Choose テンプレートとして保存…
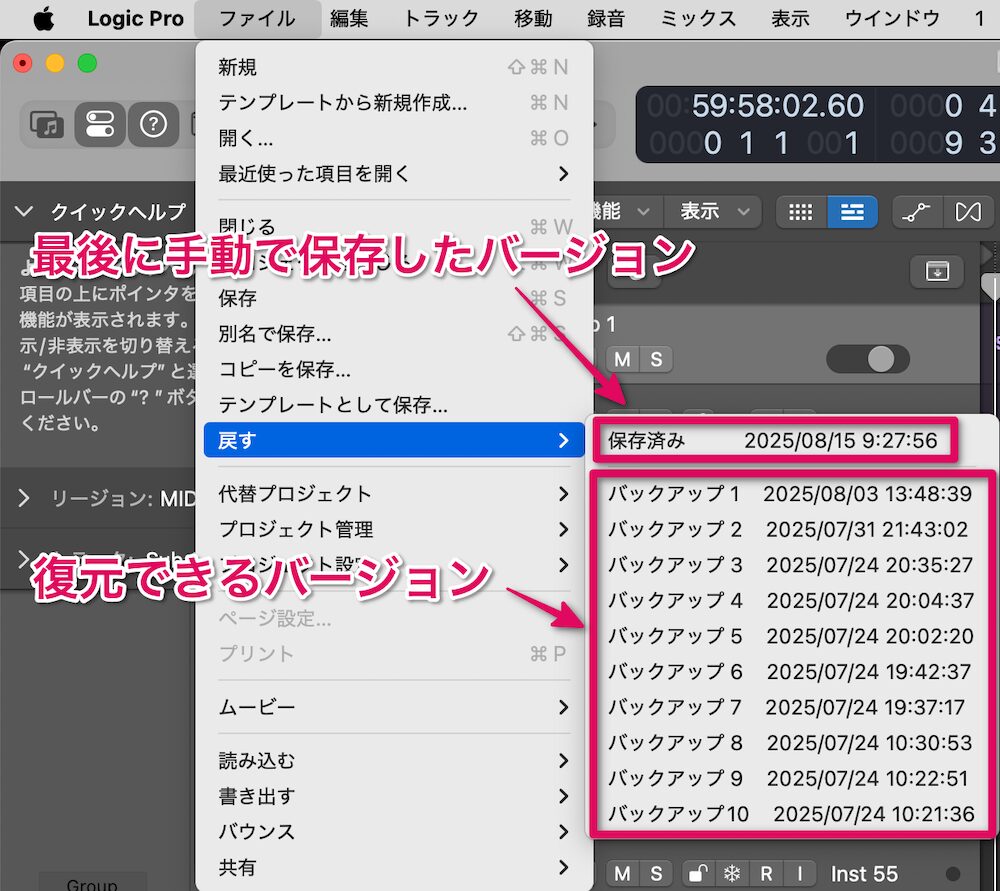The image size is (1000, 891). click(x=394, y=405)
